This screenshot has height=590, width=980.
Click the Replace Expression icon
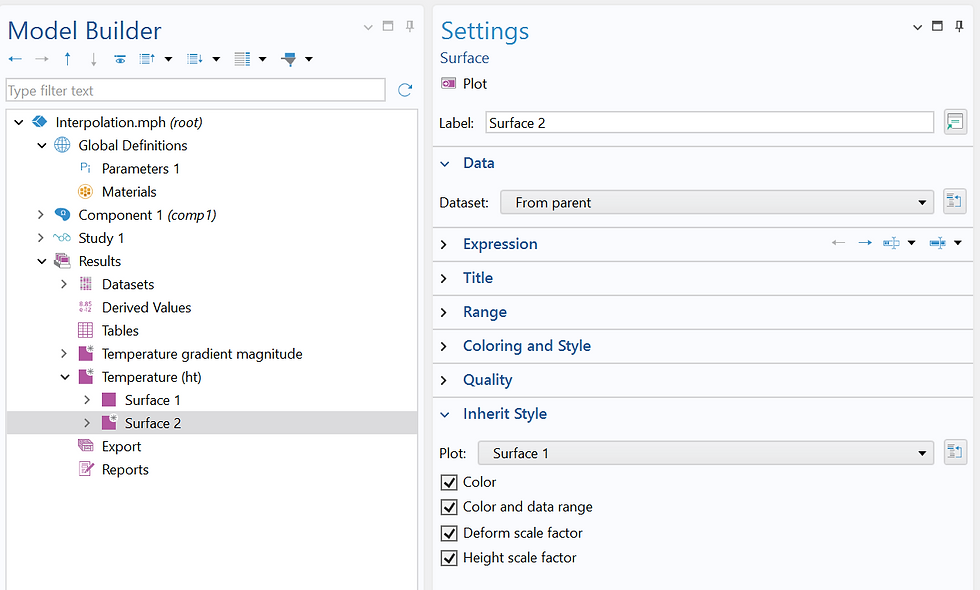point(891,242)
